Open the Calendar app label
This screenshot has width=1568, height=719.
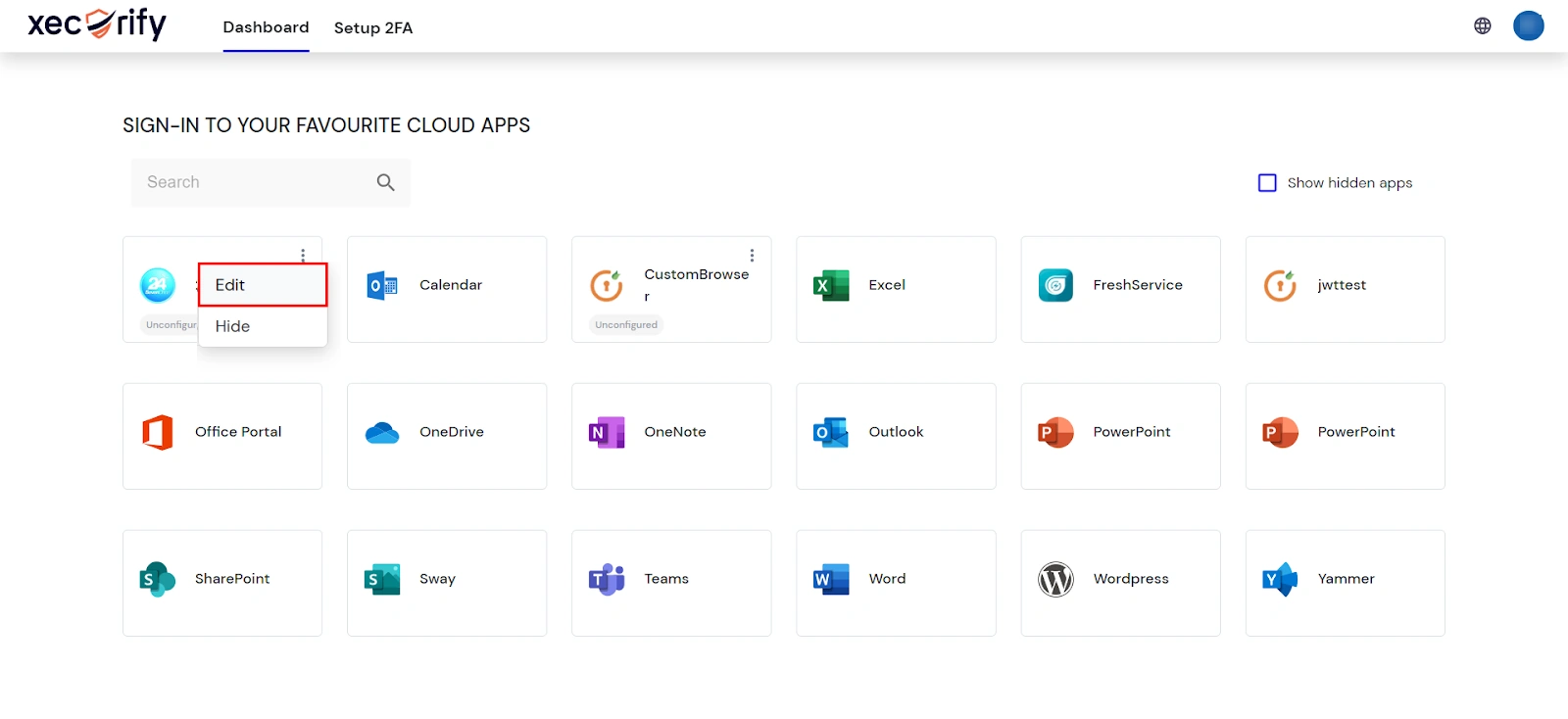tap(451, 285)
